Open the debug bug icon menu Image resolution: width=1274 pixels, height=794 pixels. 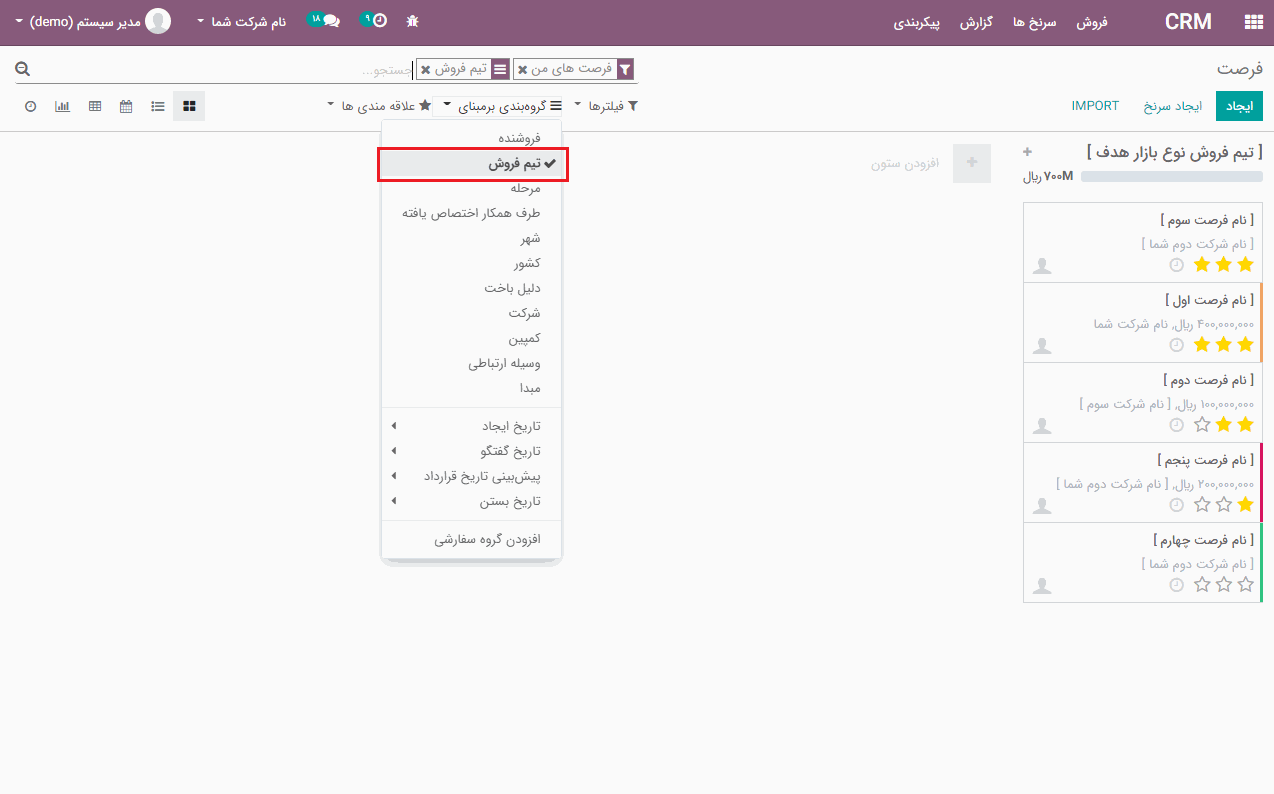click(x=412, y=22)
